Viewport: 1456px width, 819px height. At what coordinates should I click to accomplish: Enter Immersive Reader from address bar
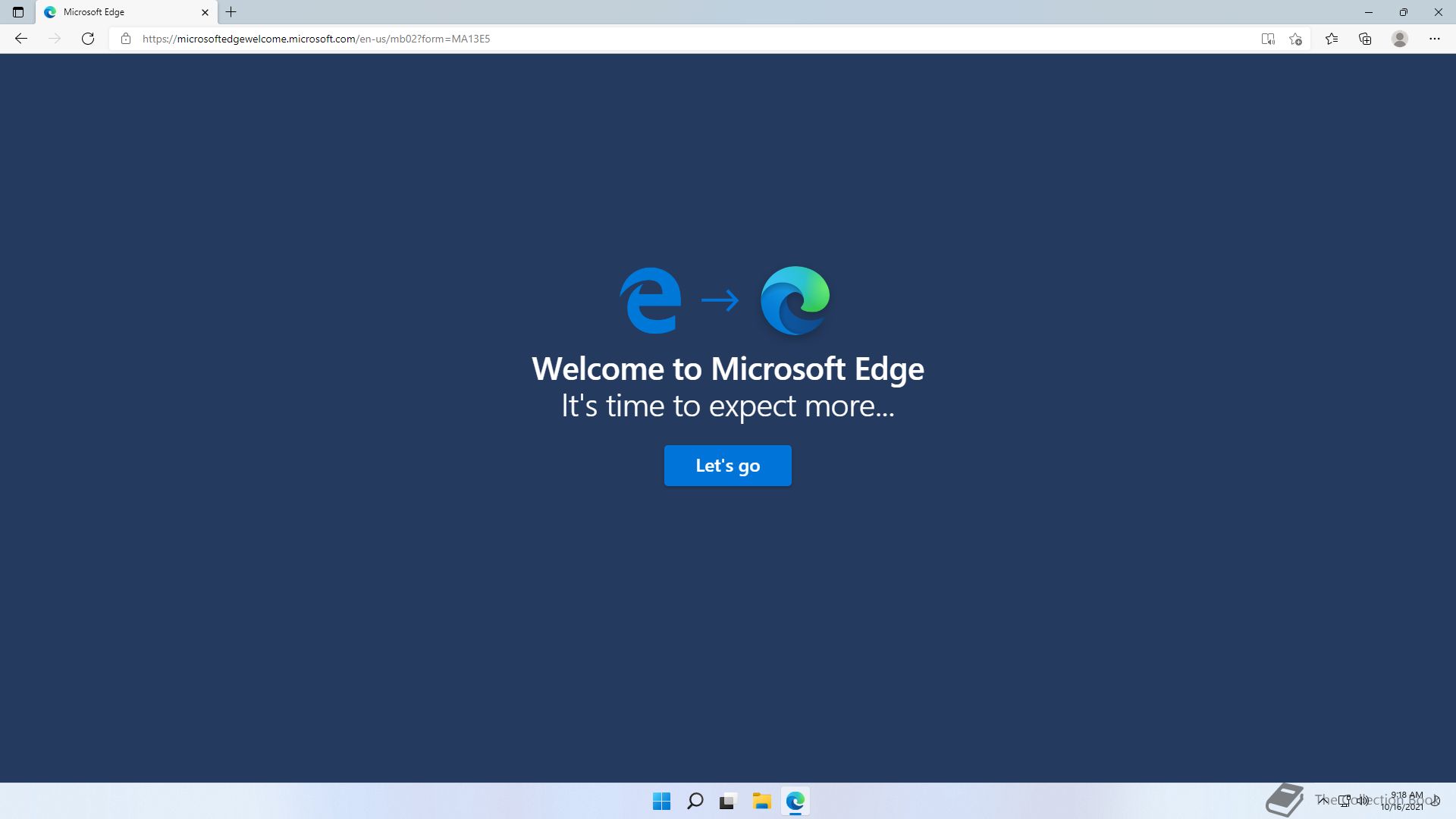click(x=1268, y=39)
